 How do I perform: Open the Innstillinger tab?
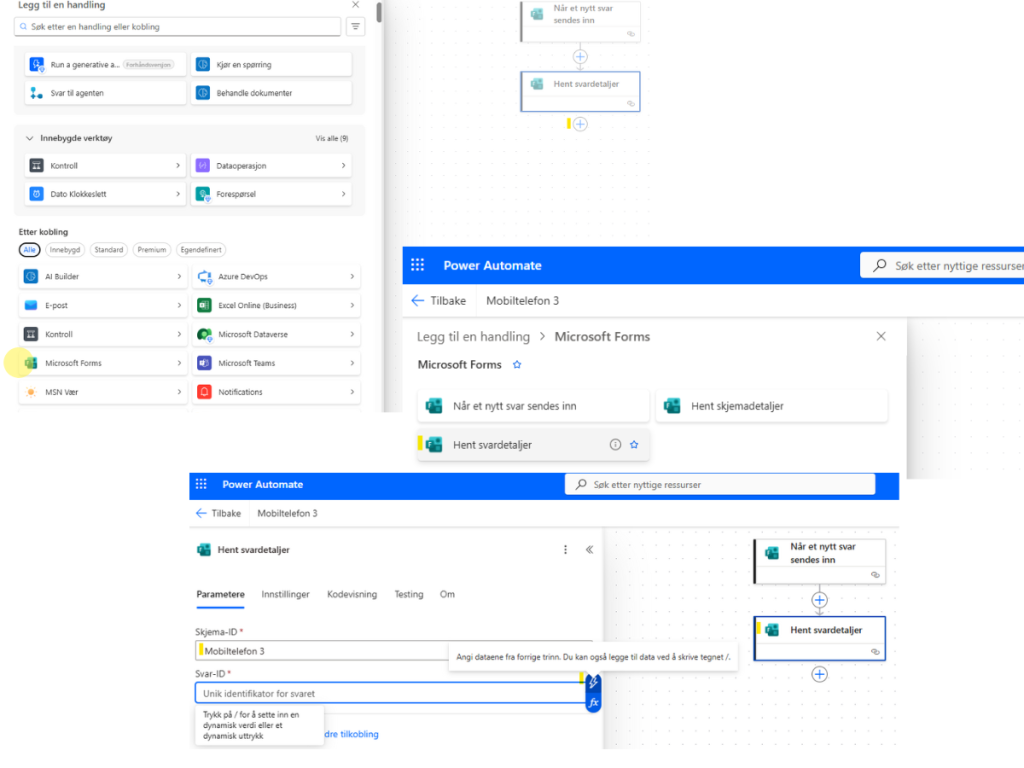(x=285, y=594)
